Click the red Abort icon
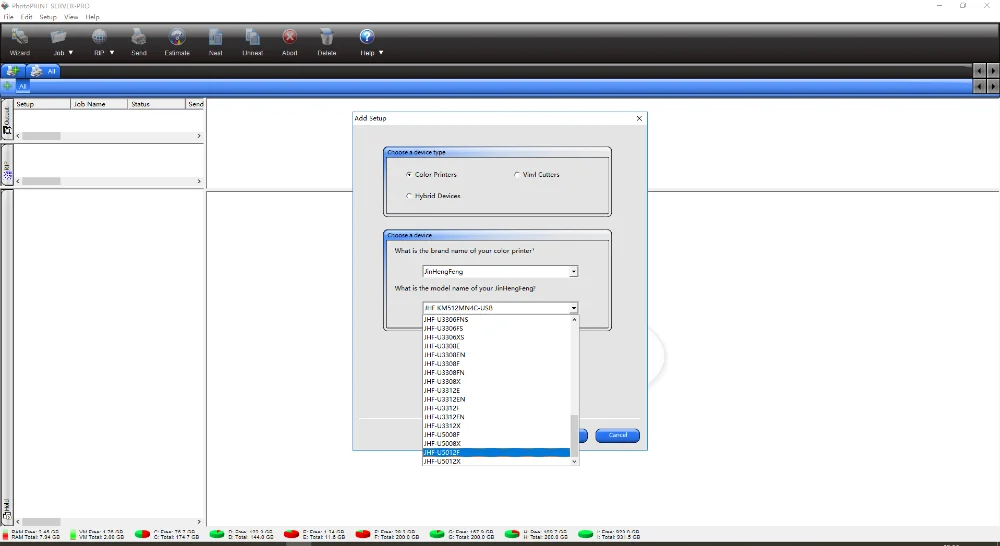 tap(290, 37)
